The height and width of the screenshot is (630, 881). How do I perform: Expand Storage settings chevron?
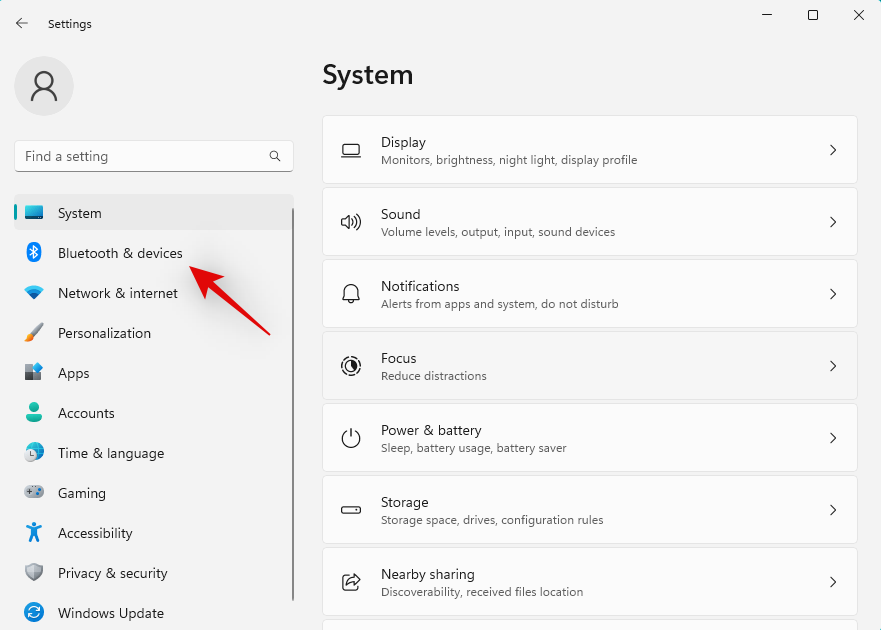tap(833, 510)
